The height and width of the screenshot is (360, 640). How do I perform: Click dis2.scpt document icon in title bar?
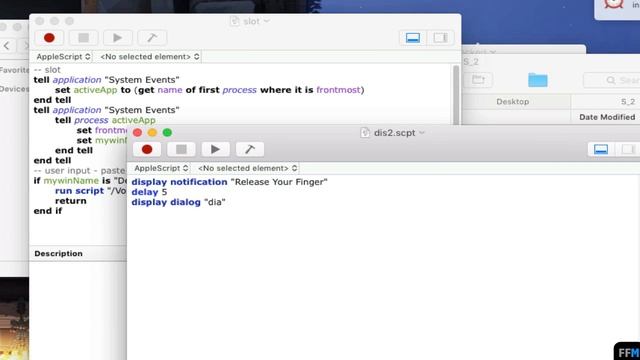pos(365,133)
